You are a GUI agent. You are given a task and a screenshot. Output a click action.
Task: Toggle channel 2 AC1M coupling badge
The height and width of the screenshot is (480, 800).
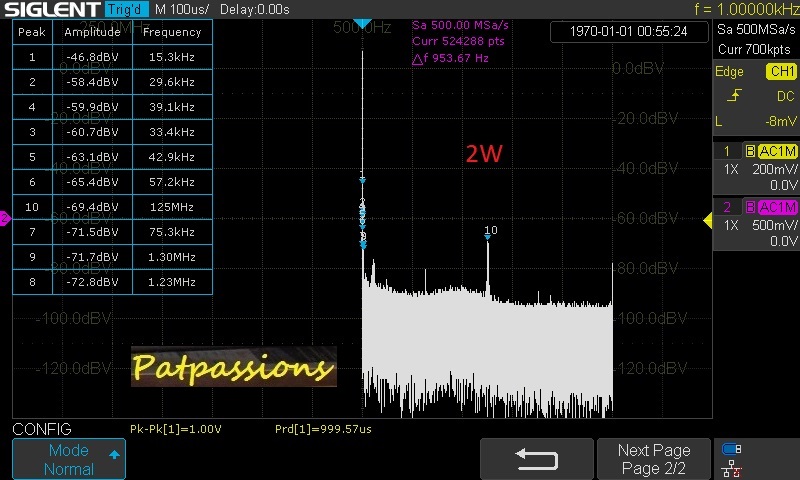(777, 207)
